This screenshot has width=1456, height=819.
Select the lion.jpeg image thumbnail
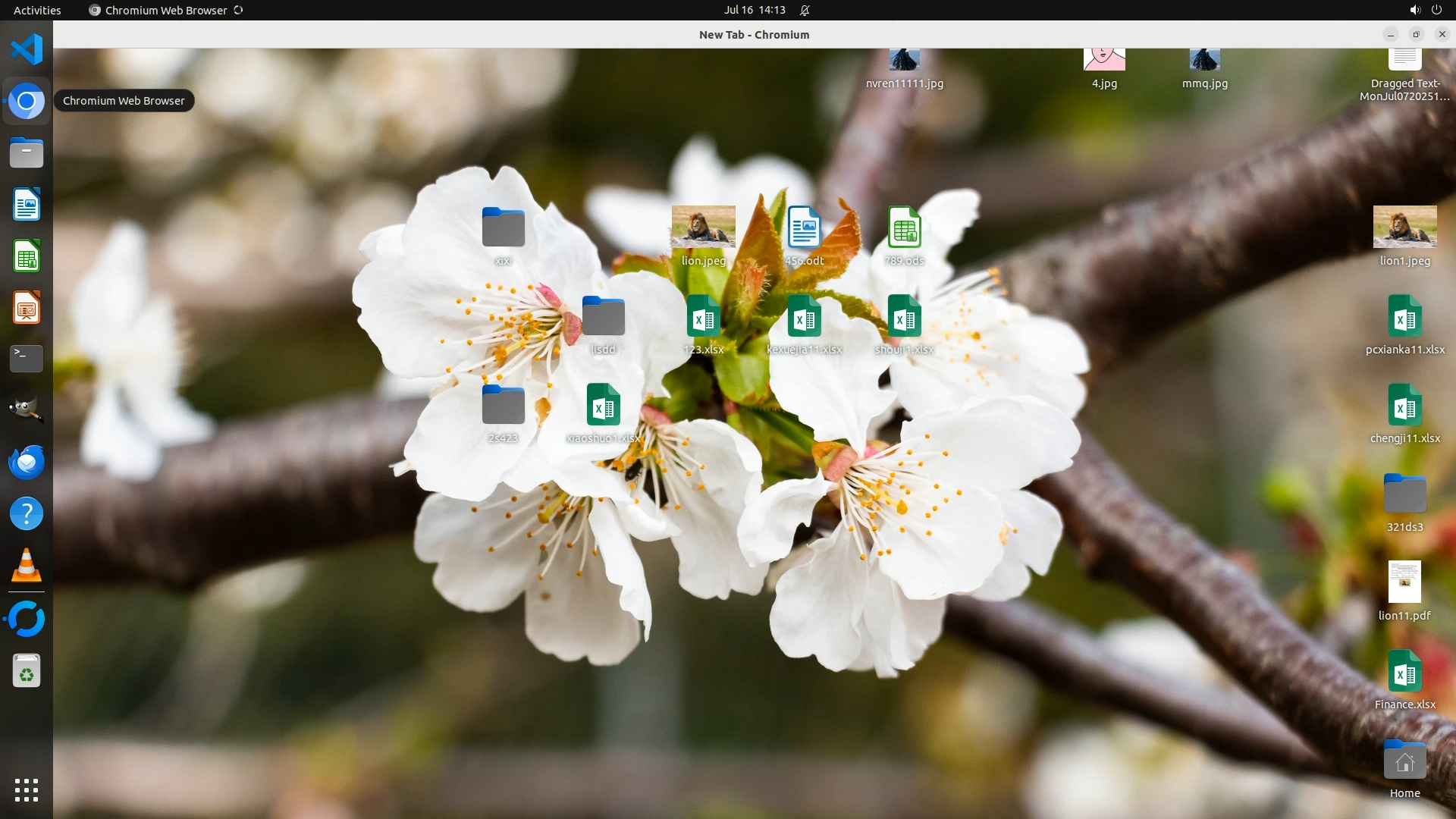tap(703, 227)
